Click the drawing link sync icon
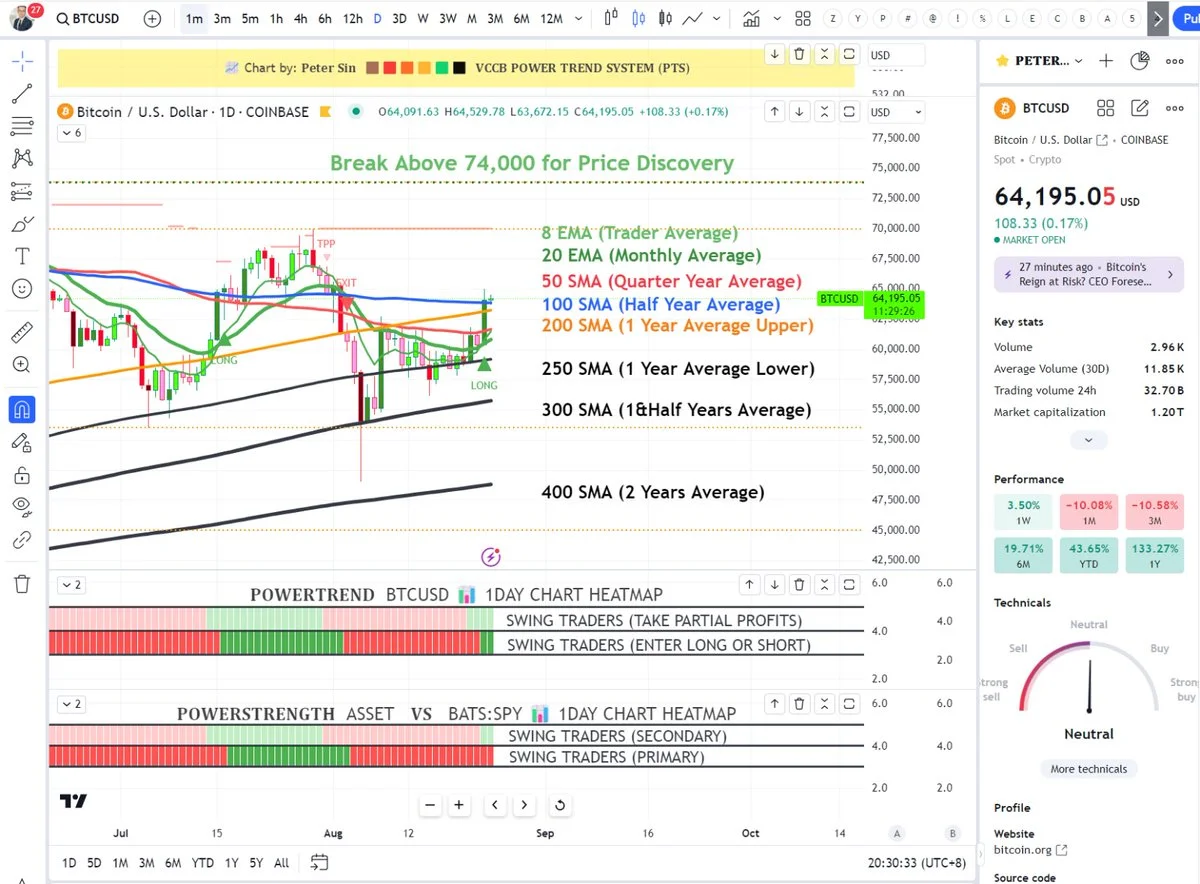 pyautogui.click(x=22, y=540)
